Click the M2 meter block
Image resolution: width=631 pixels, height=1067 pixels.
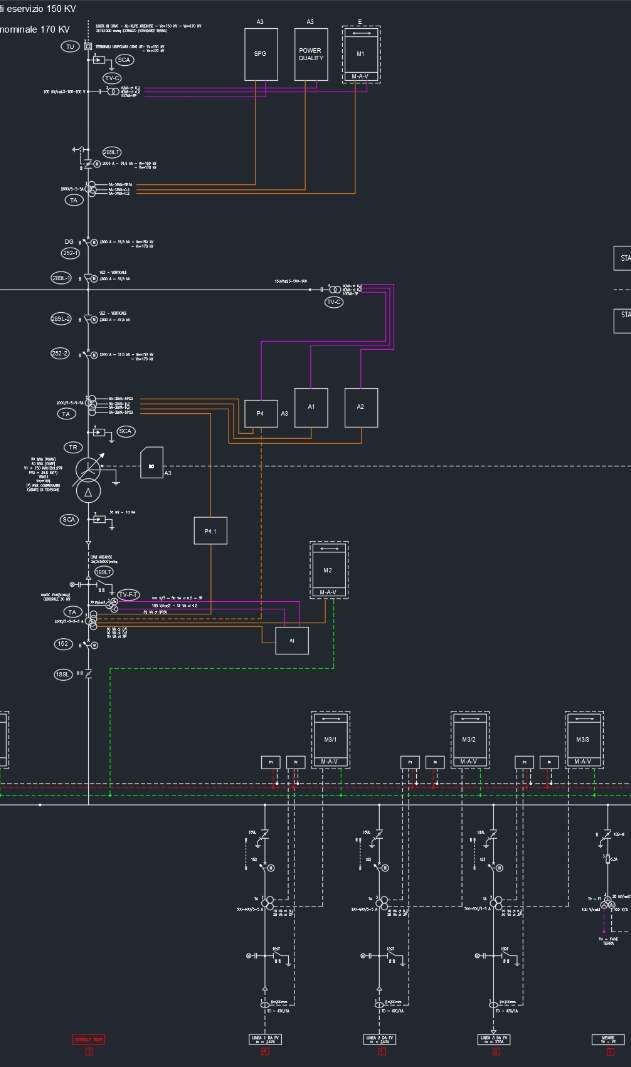[x=329, y=570]
